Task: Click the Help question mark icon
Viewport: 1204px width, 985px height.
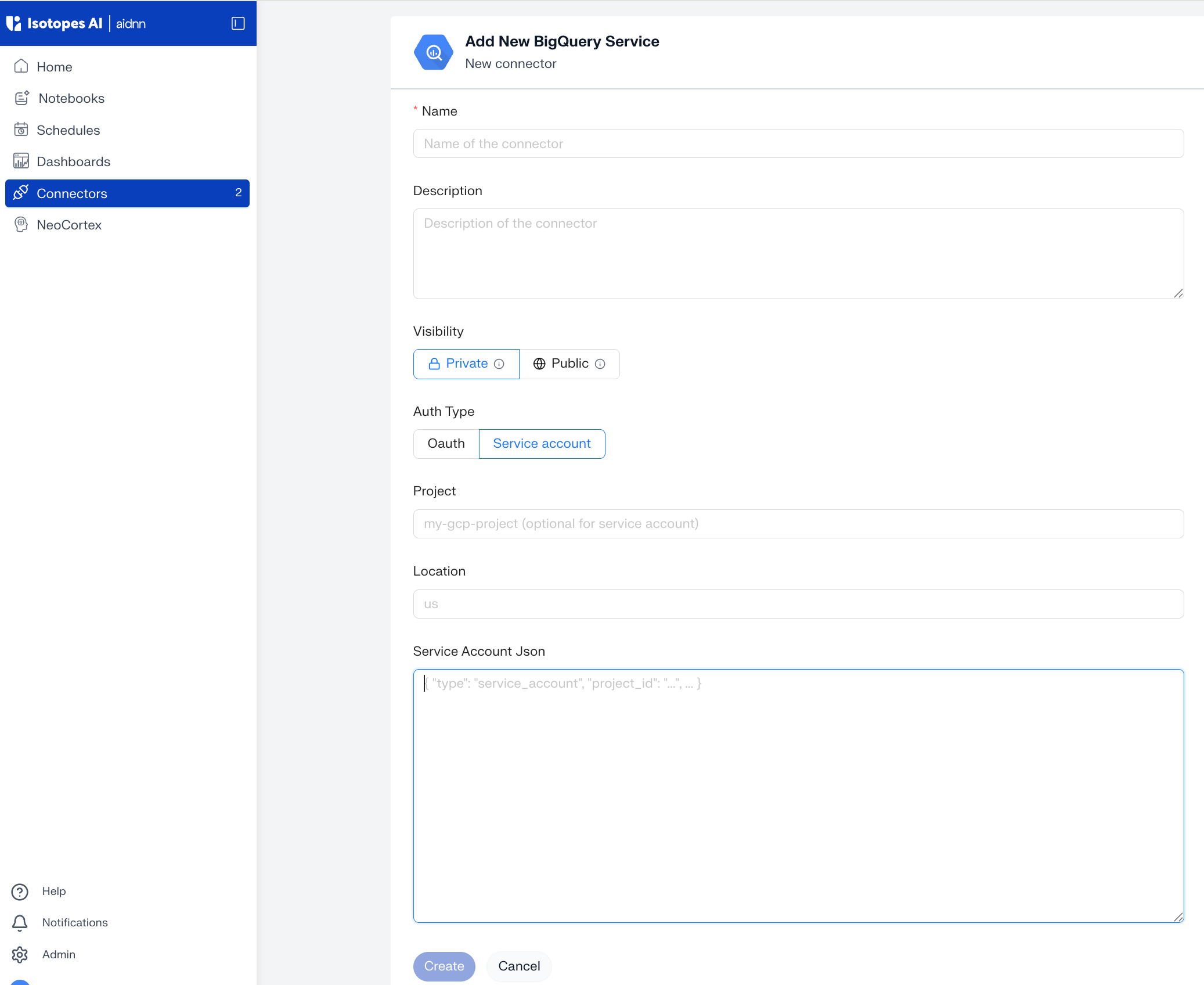Action: pyautogui.click(x=20, y=891)
